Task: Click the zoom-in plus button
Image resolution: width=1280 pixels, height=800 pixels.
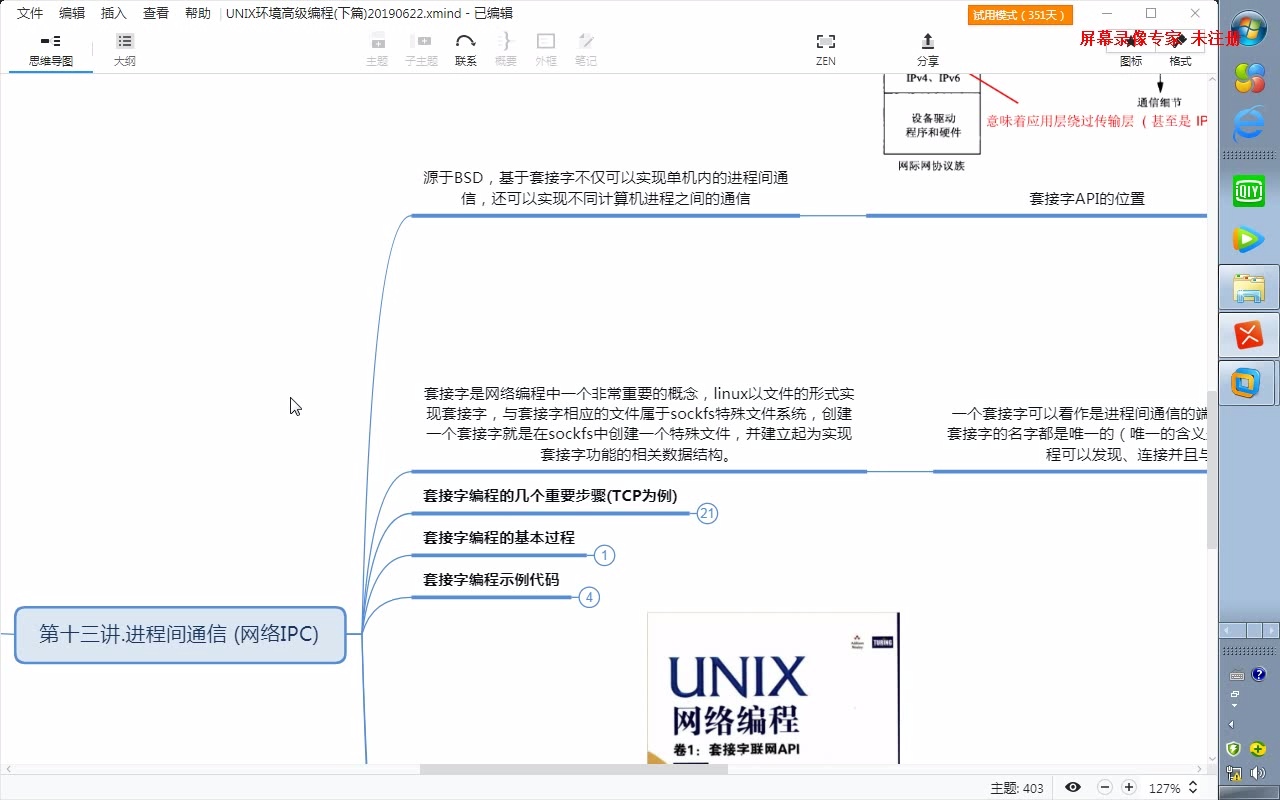Action: coord(1129,788)
